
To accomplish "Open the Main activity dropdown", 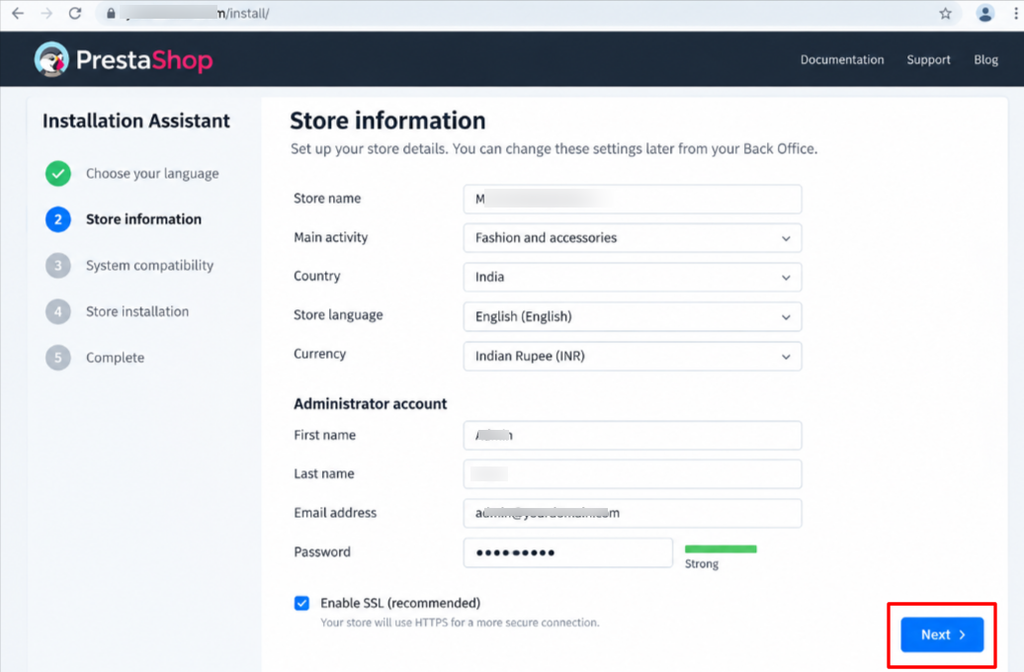I will coord(632,238).
